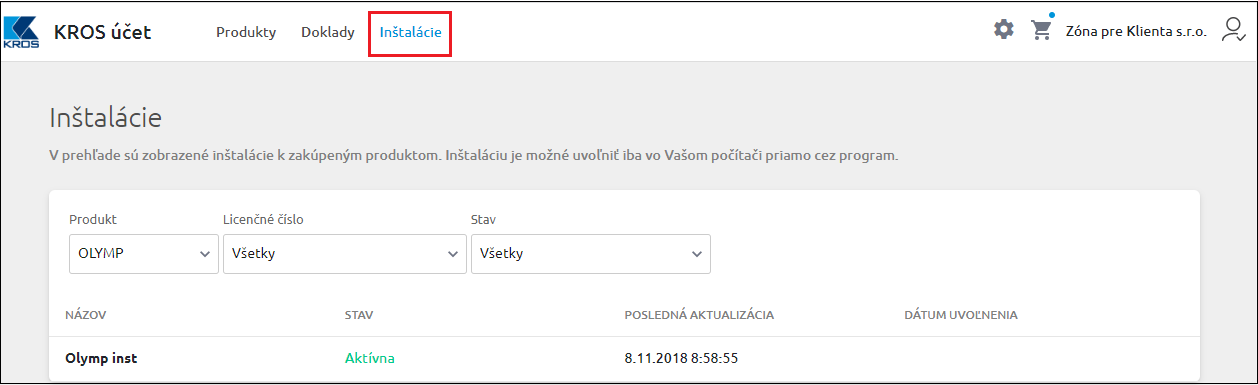Open the settings gear icon
This screenshot has height=385, width=1258.
[1003, 30]
